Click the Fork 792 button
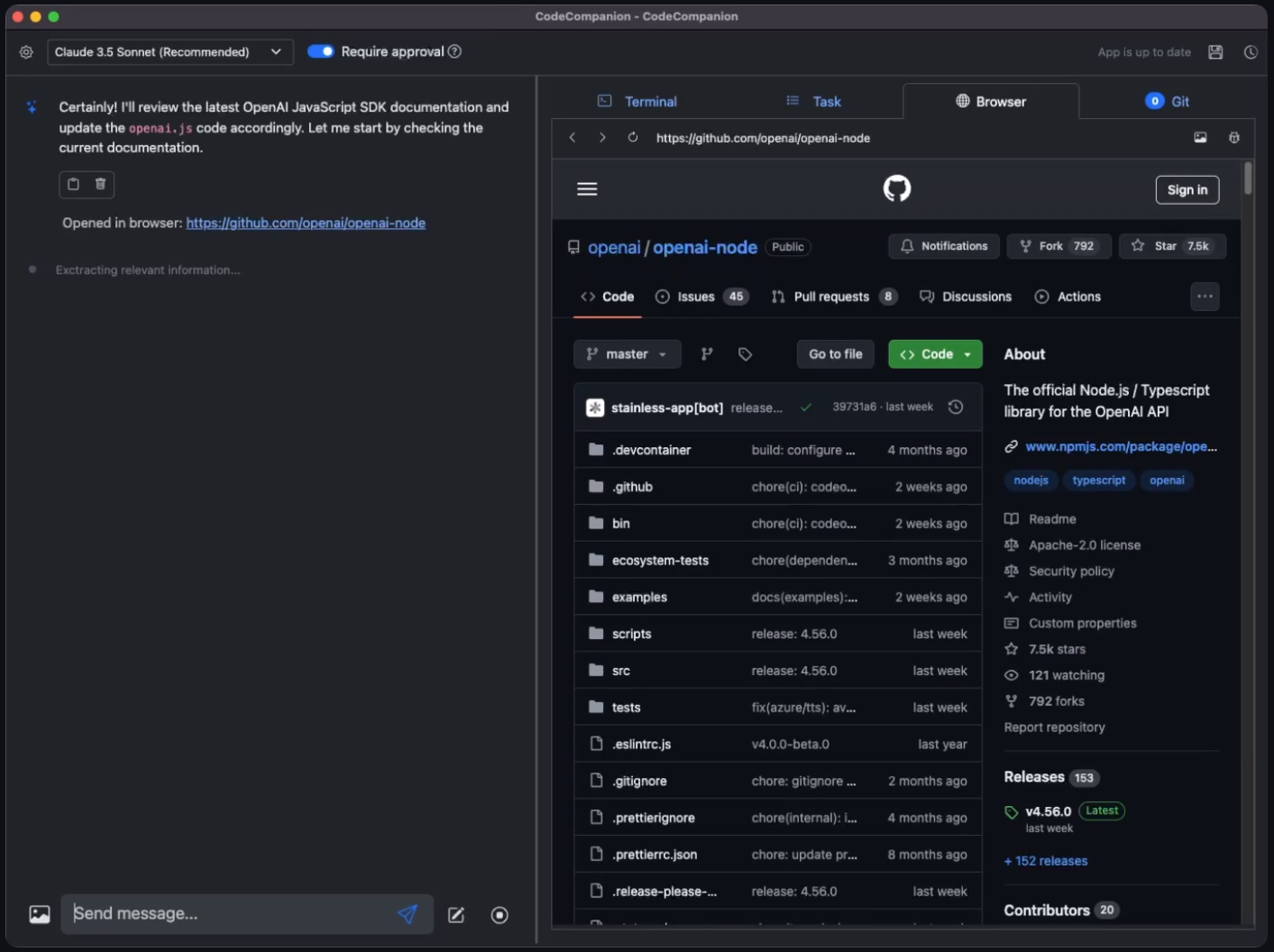Image resolution: width=1274 pixels, height=952 pixels. 1059,246
